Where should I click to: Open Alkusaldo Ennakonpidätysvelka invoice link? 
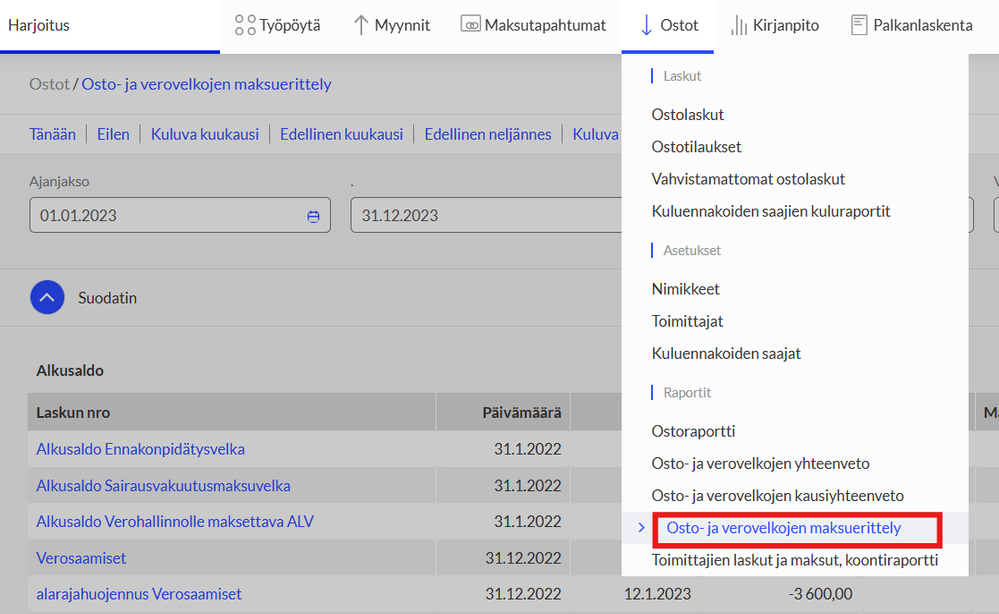tap(140, 449)
